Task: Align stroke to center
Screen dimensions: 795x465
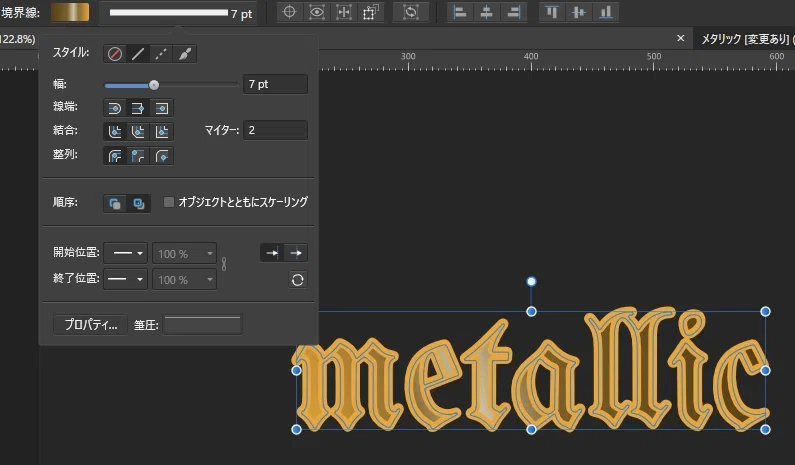Action: click(115, 156)
